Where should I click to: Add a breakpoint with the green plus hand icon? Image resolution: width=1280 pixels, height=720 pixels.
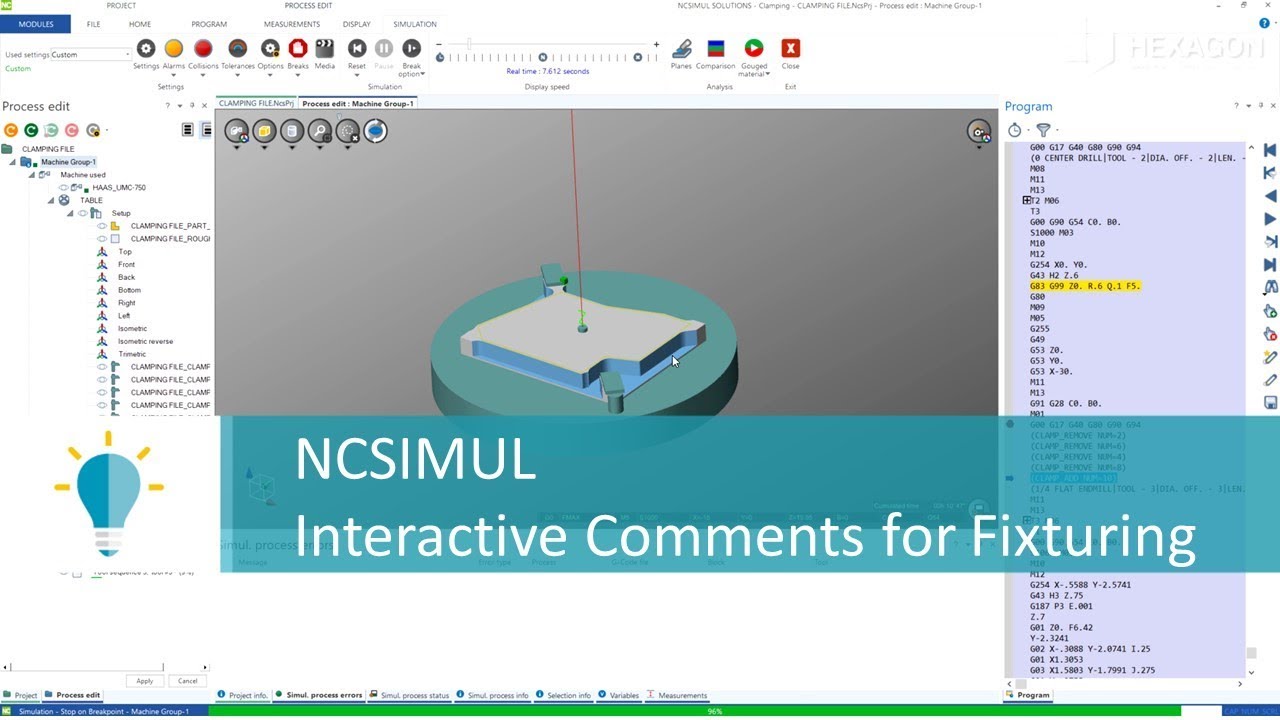click(x=1270, y=311)
